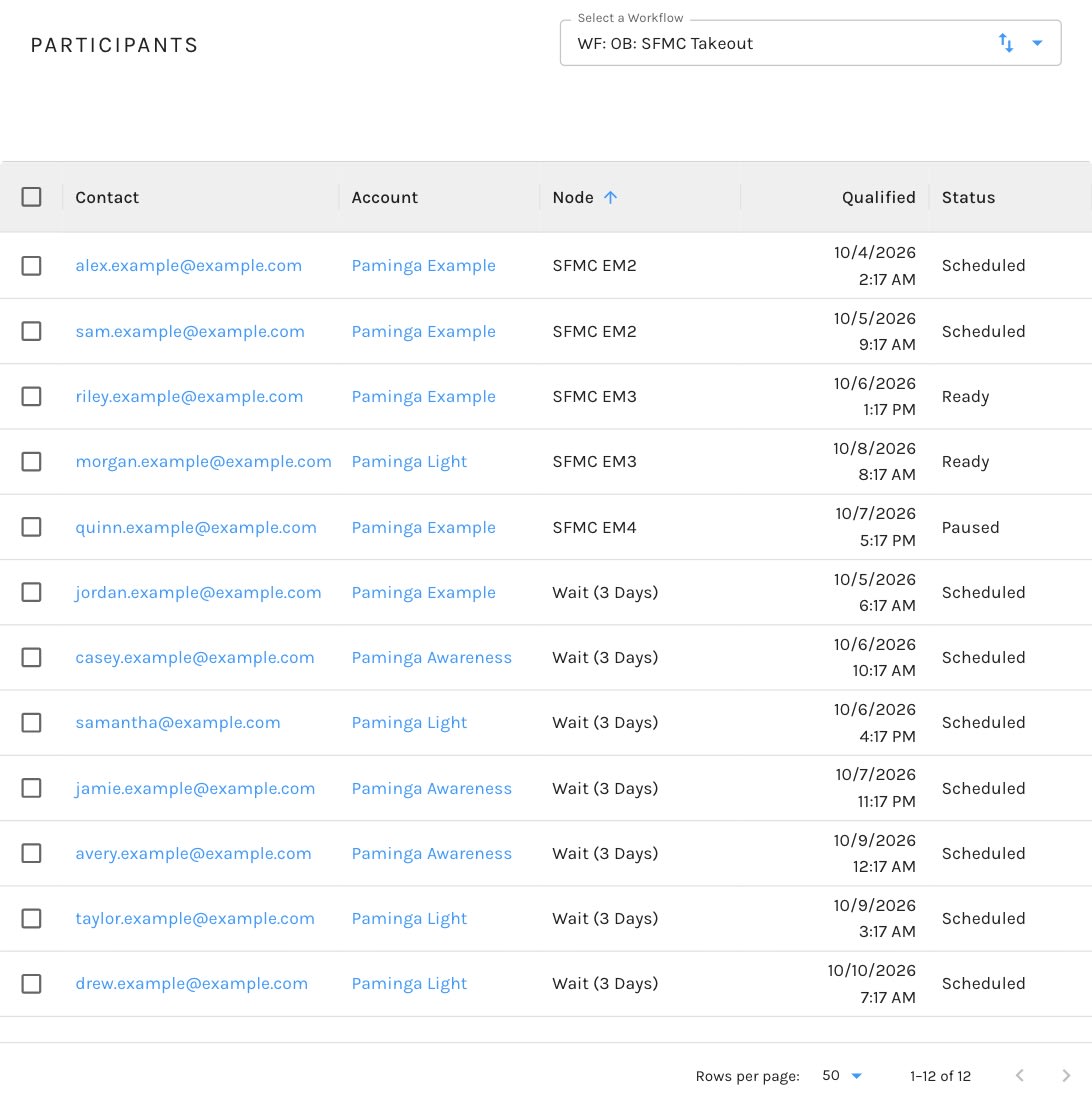
Task: Open Paminga Awareness account in avery row
Action: (x=431, y=854)
